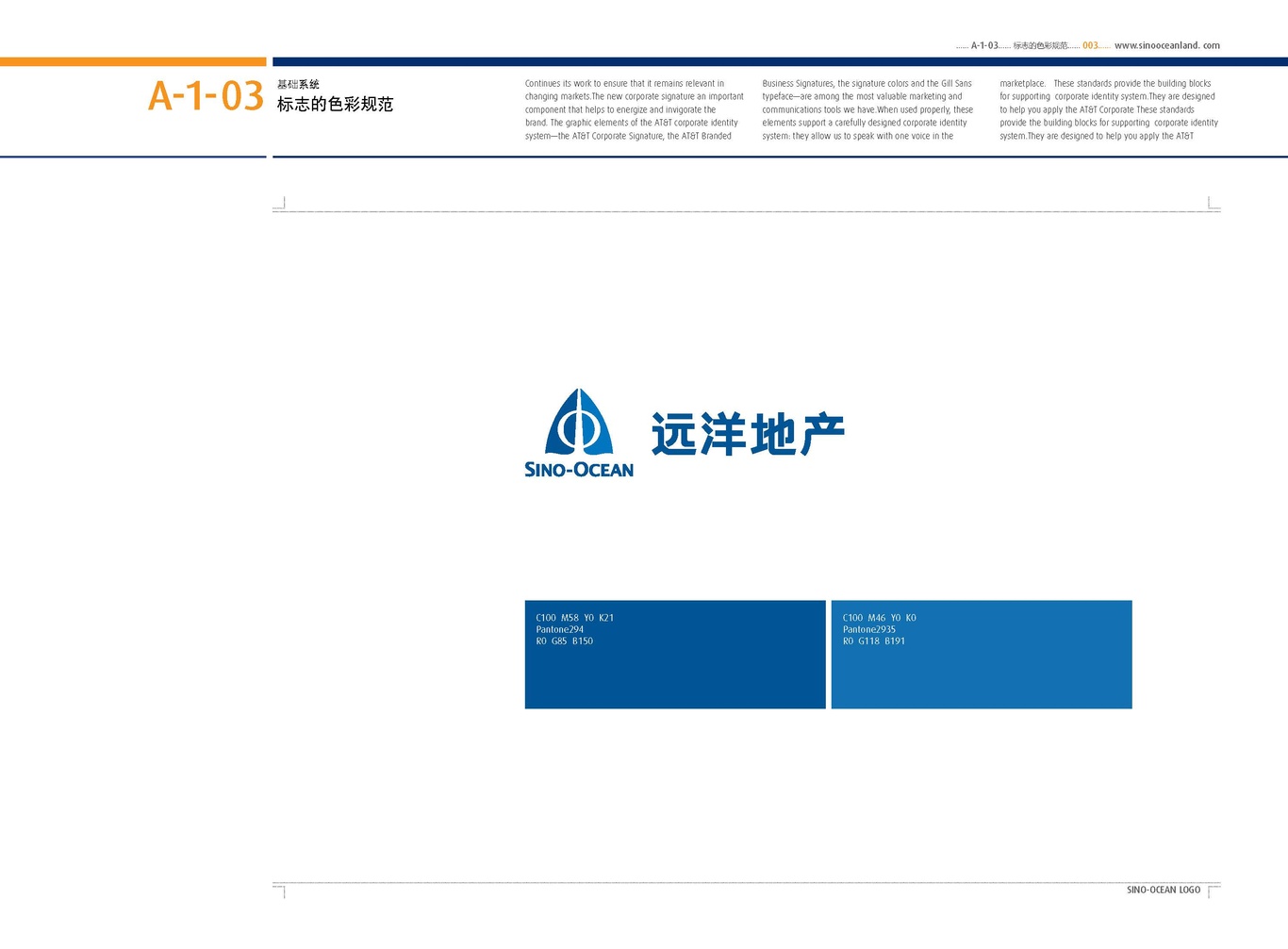Viewport: 1288px width, 949px height.
Task: Click the orange A-1-03 page code
Action: (206, 96)
